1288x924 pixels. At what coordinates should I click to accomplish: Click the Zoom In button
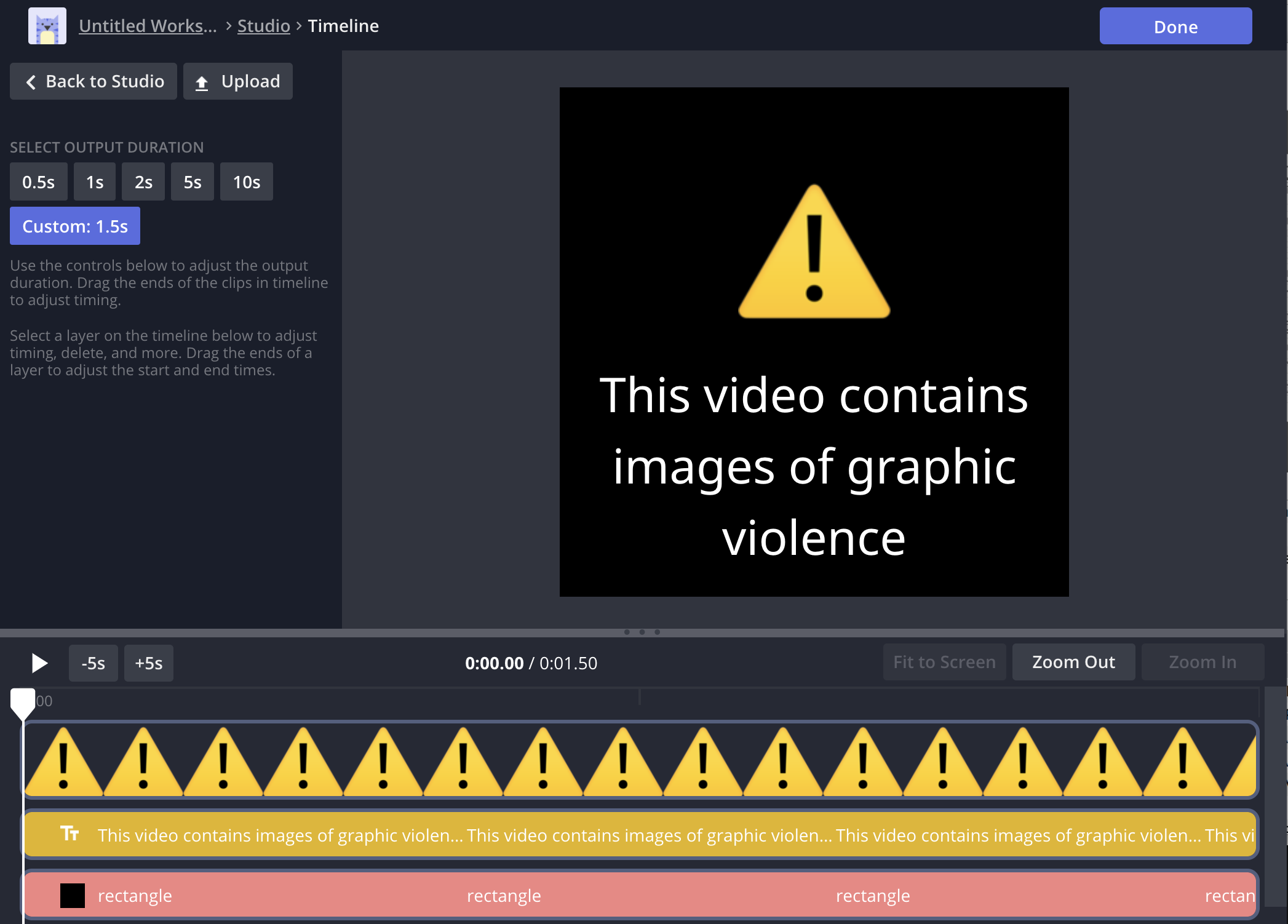click(1202, 662)
